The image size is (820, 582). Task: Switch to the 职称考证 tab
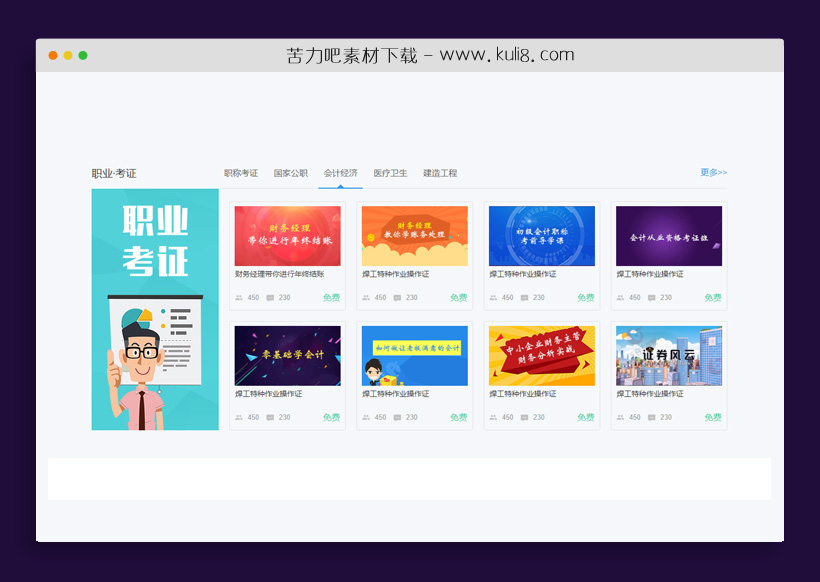pyautogui.click(x=240, y=173)
